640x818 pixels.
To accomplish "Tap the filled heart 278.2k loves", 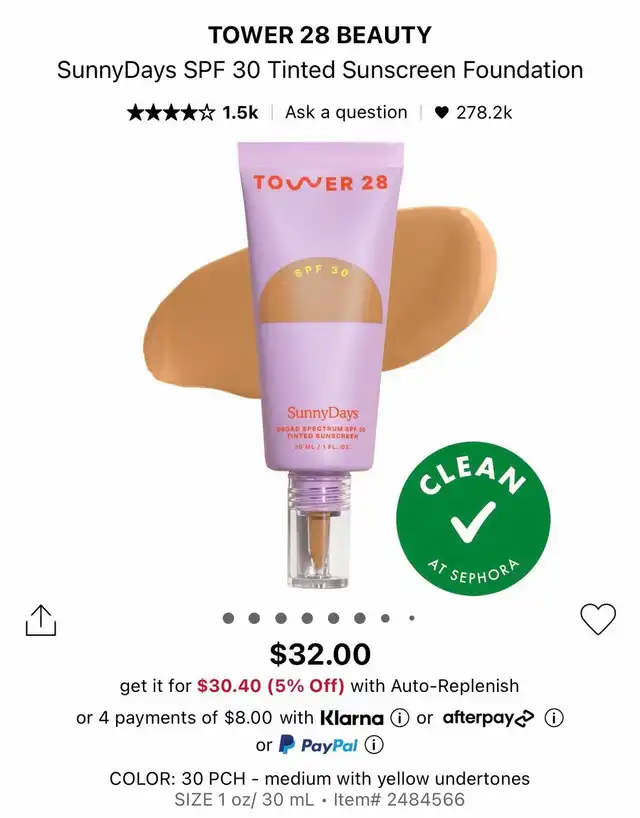I will coord(474,112).
